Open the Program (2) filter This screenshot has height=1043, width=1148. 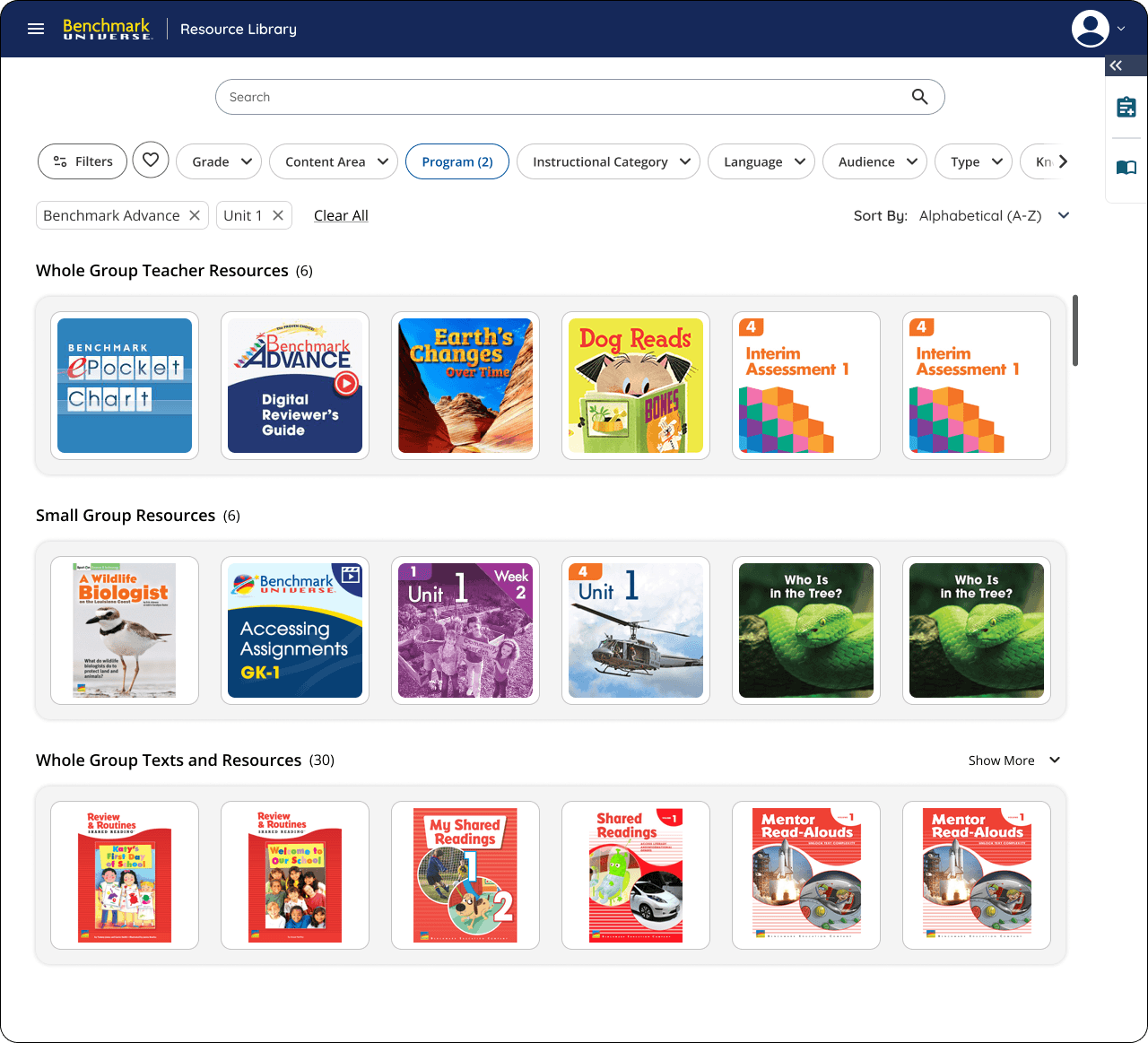pos(457,161)
